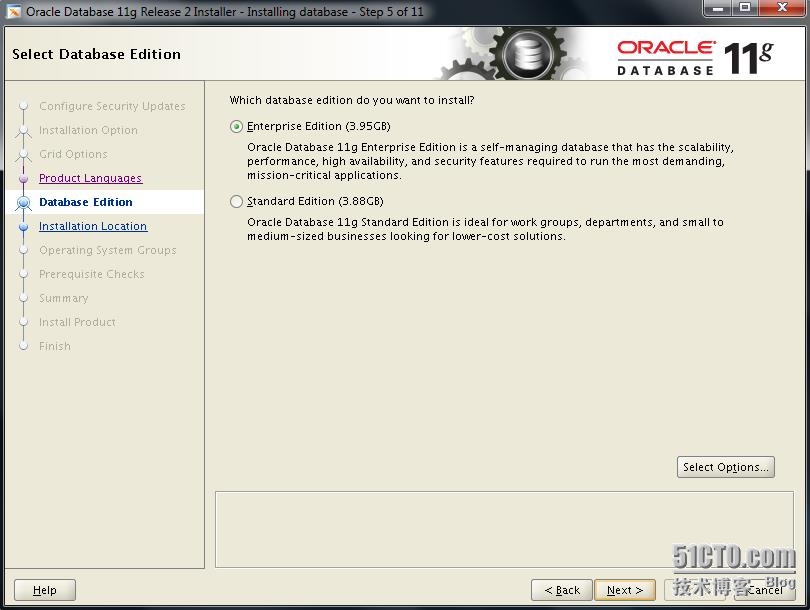Close the installer window
Image resolution: width=810 pixels, height=610 pixels.
point(783,8)
